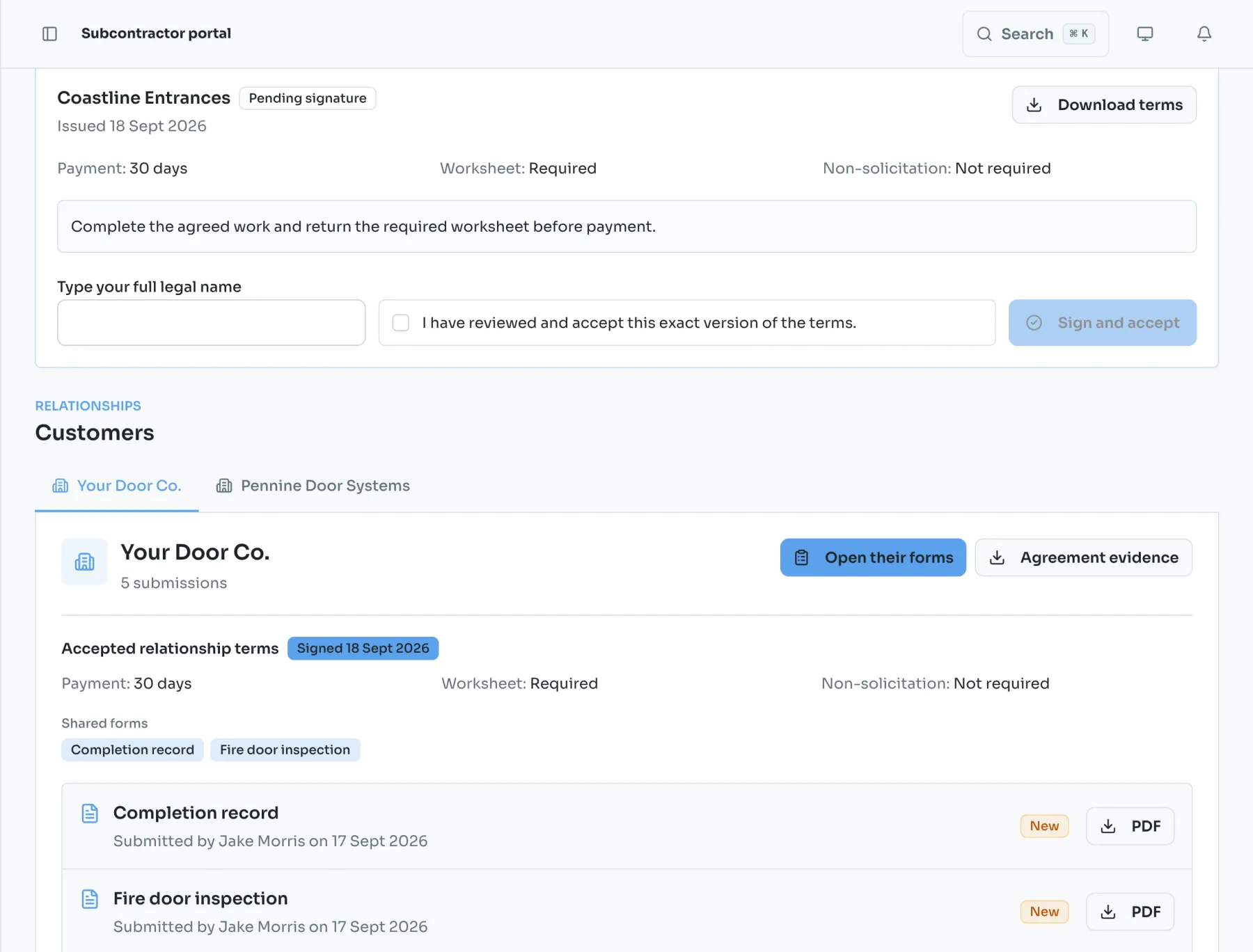Screen dimensions: 1253x952
Task: Switch to Pennine Door Systems tab
Action: coord(313,486)
